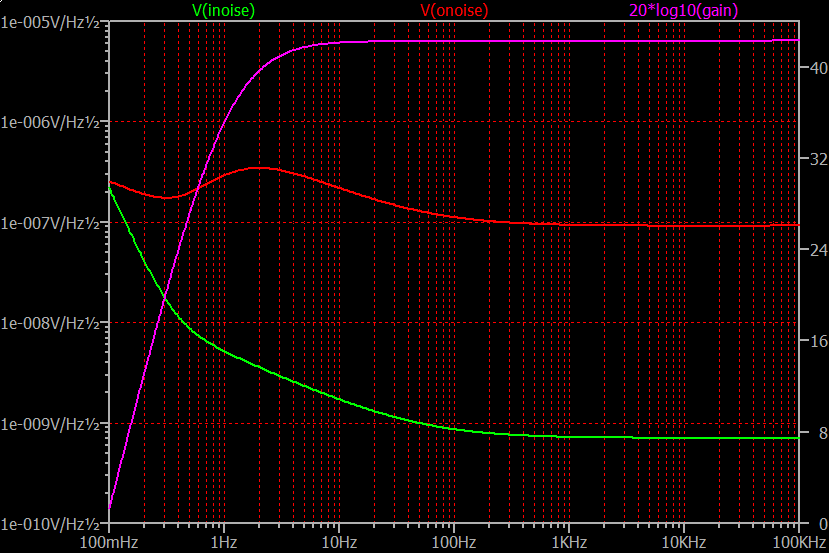The width and height of the screenshot is (829, 553).
Task: Click the 1e-009V/Hz½ left axis label
Action: [x=50, y=424]
